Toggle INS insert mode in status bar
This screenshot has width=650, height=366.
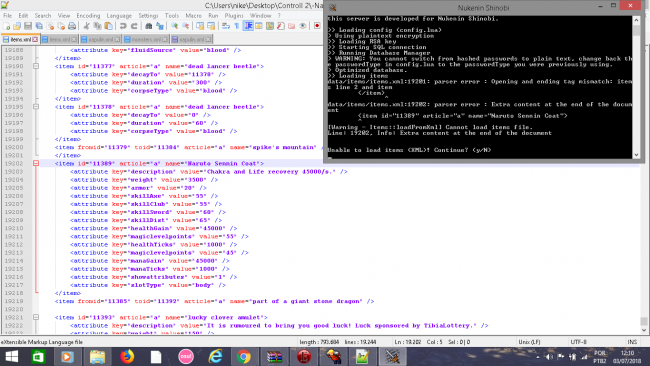632,342
